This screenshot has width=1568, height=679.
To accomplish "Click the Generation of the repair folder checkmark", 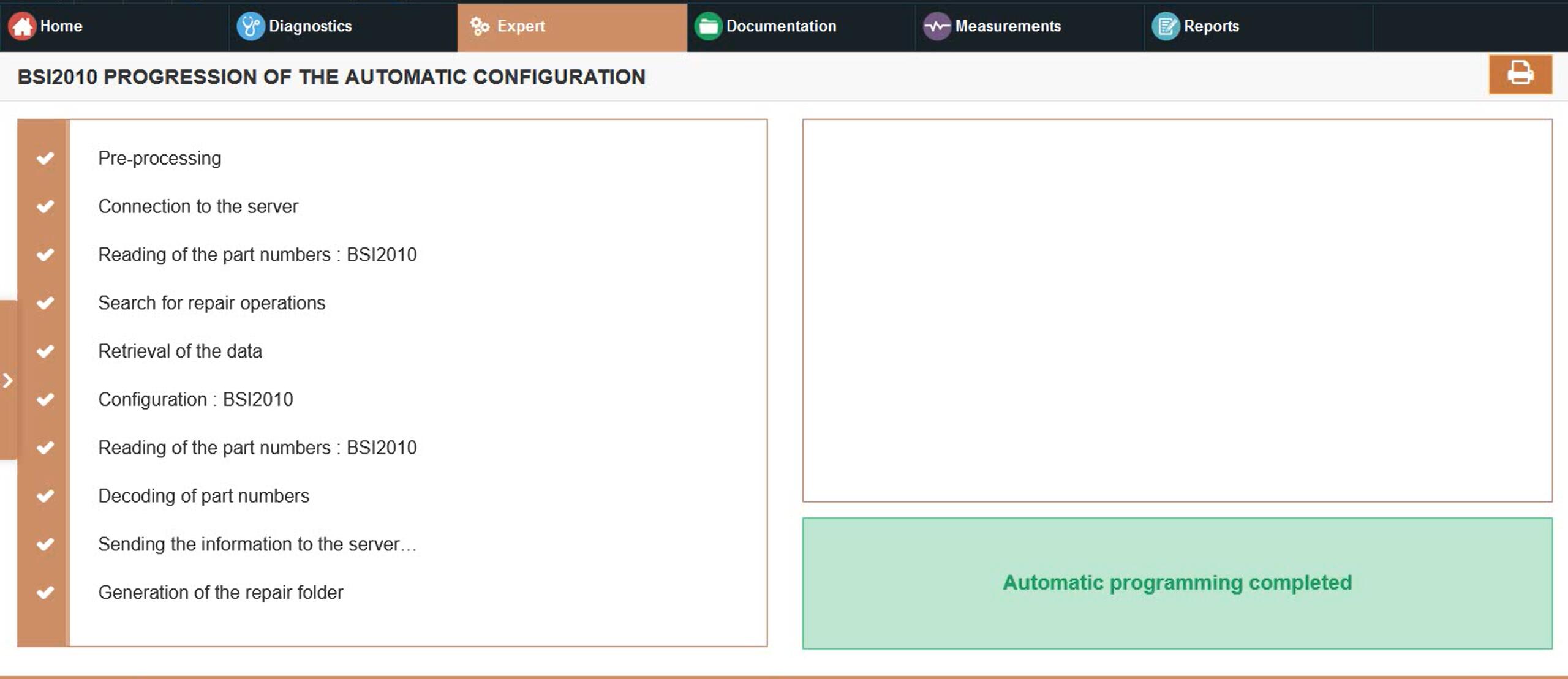I will [45, 592].
